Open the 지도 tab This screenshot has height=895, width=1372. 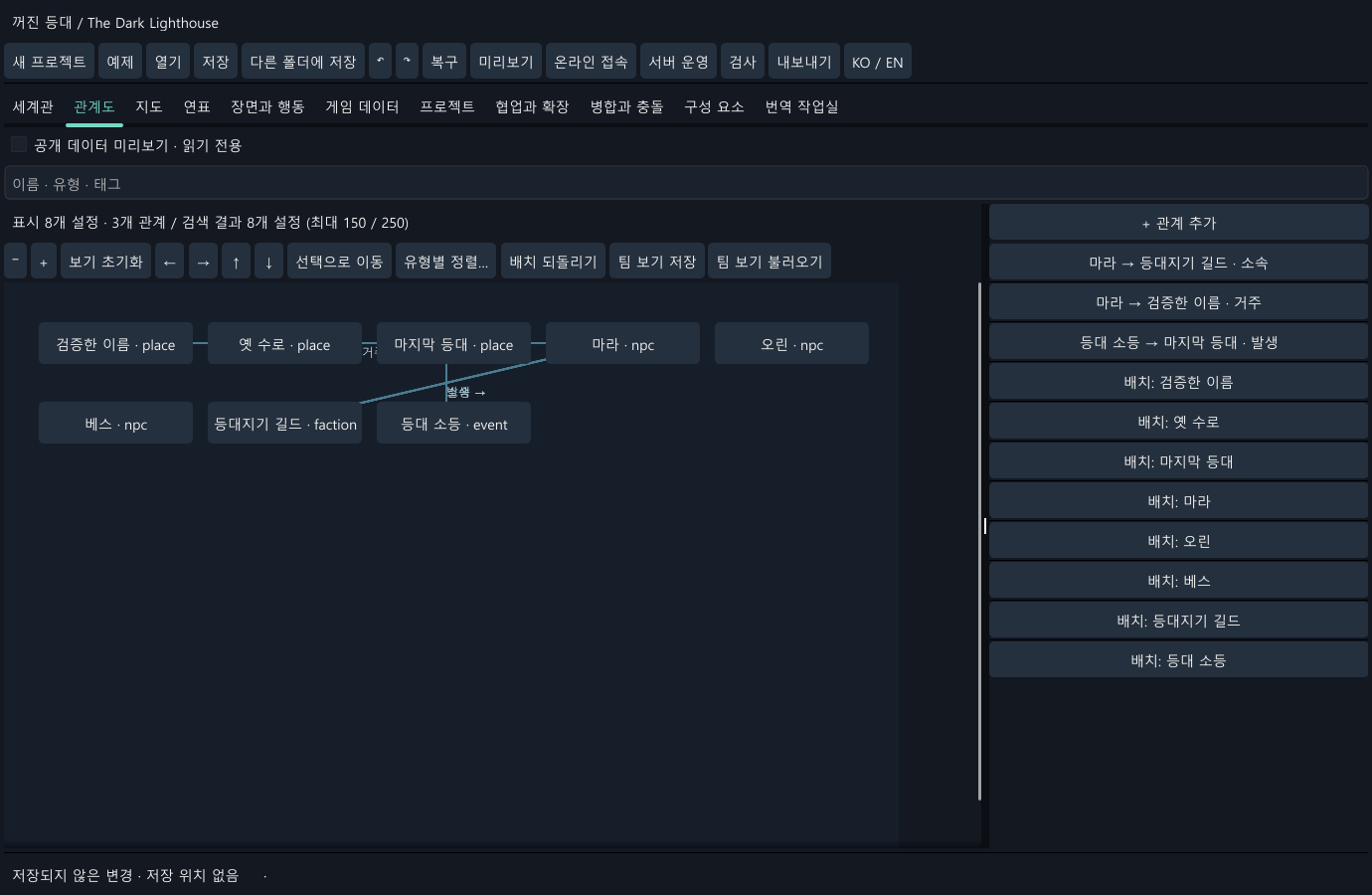pyautogui.click(x=149, y=106)
